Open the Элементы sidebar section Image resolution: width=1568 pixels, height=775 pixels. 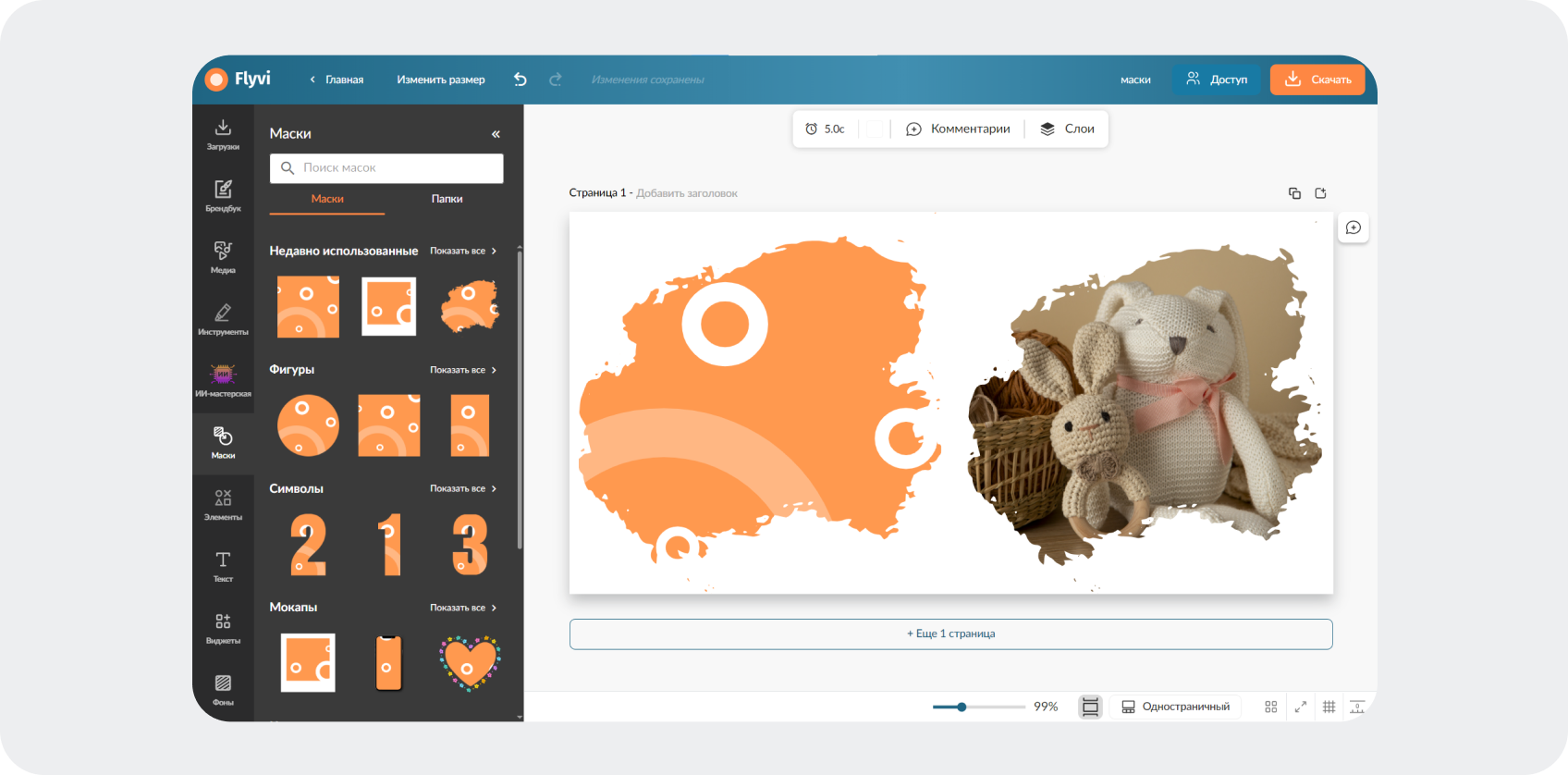click(x=223, y=505)
